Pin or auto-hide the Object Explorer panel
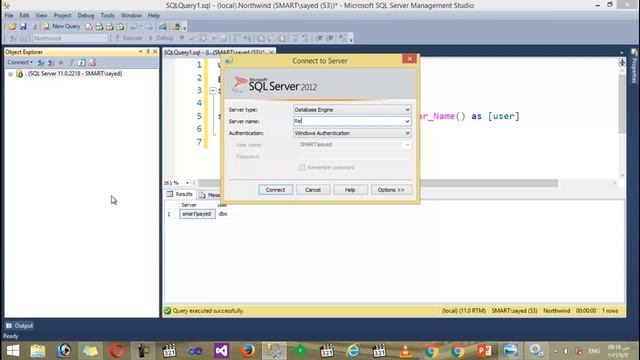The height and width of the screenshot is (360, 640). click(x=148, y=52)
